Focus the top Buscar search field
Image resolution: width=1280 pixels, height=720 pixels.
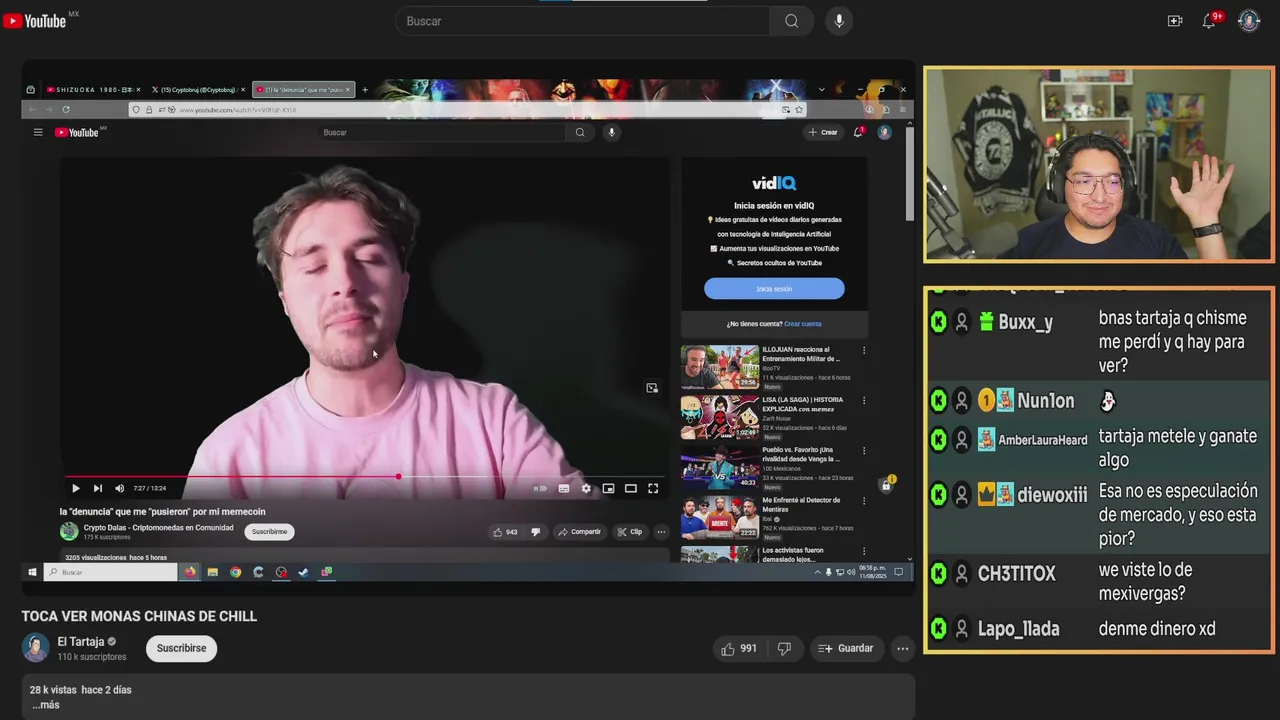(x=583, y=21)
